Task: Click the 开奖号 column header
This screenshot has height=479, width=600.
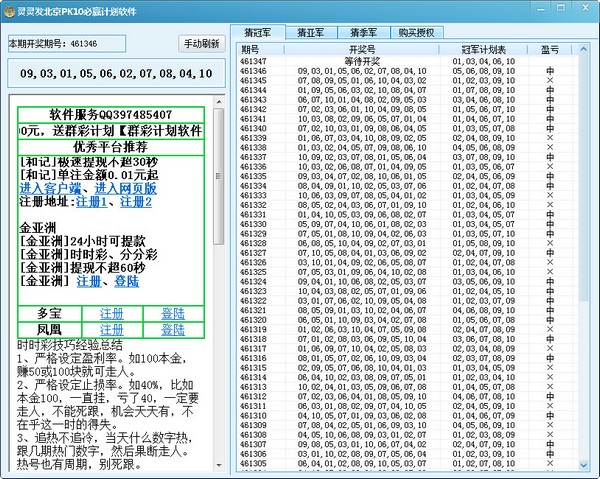Action: tap(362, 49)
